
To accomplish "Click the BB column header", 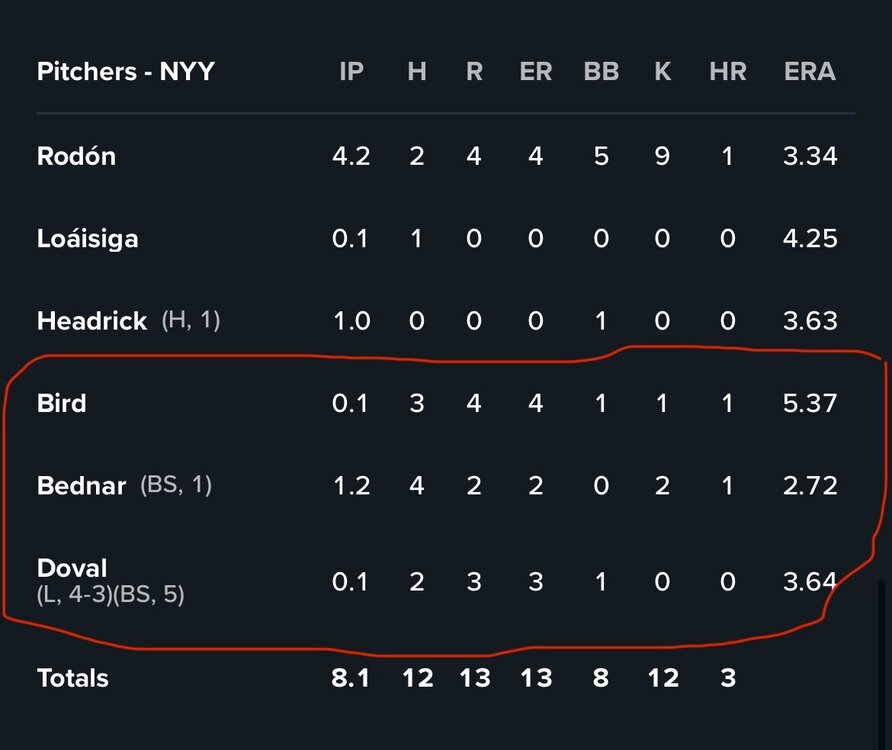I will tap(601, 72).
